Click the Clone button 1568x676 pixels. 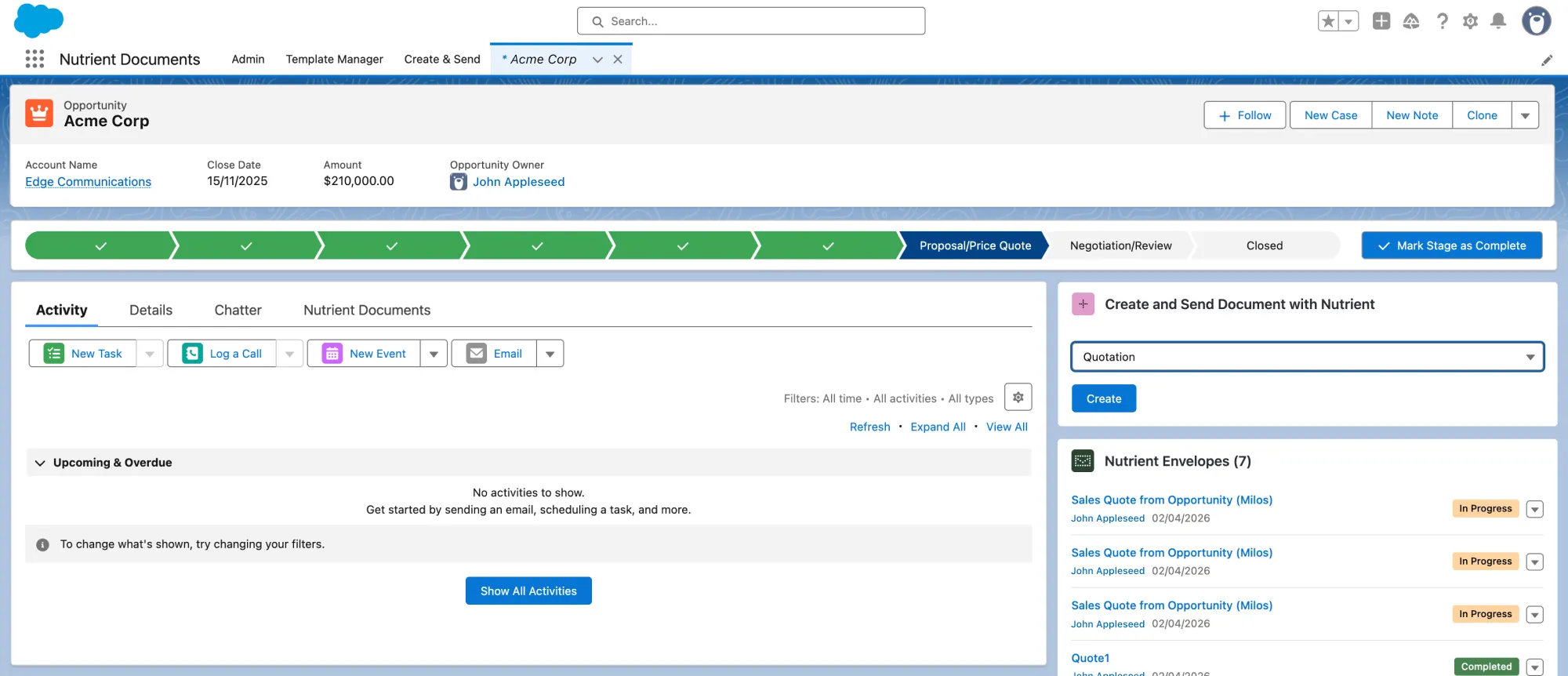1482,115
